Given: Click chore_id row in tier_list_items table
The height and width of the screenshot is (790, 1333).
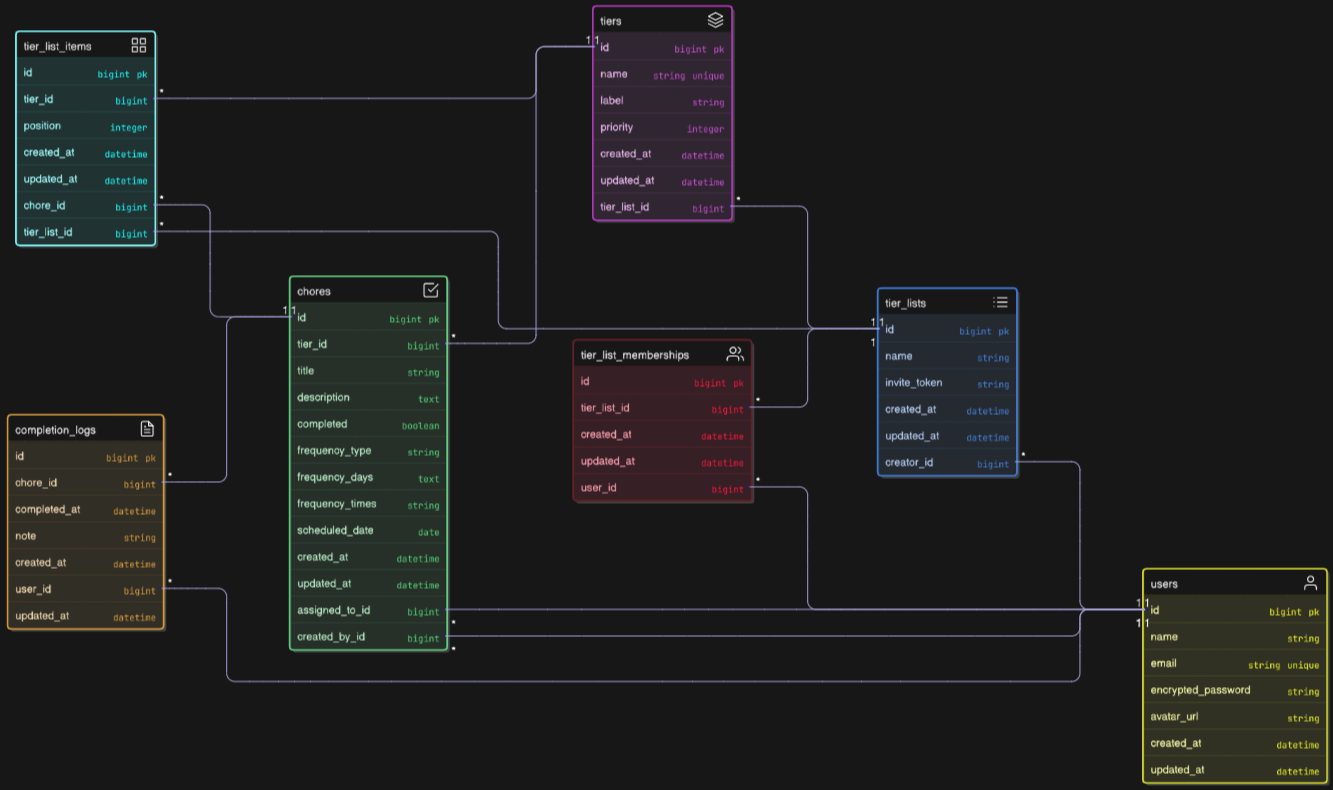Looking at the screenshot, I should (x=86, y=207).
